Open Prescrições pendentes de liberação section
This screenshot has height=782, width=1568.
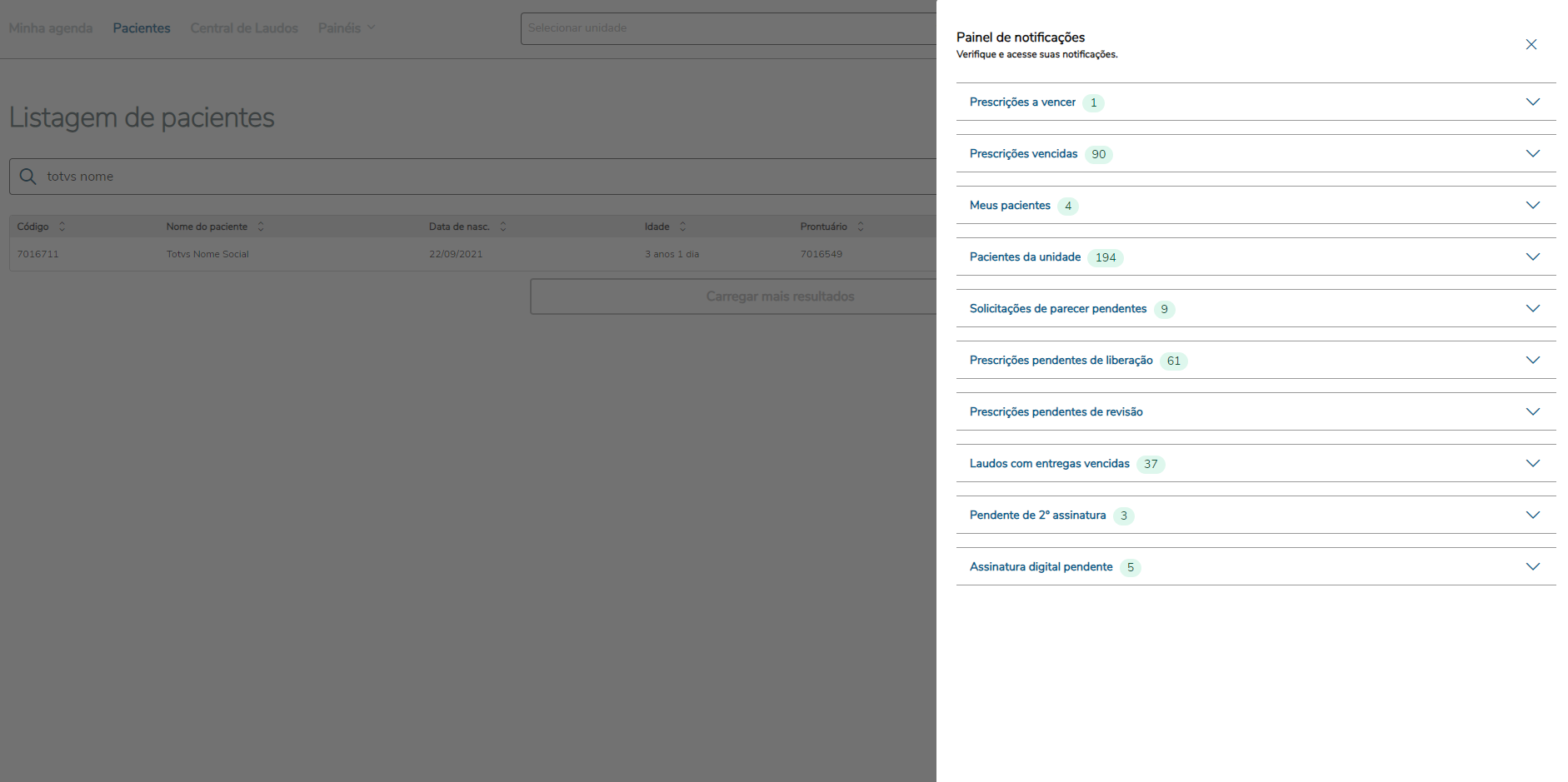click(1061, 361)
